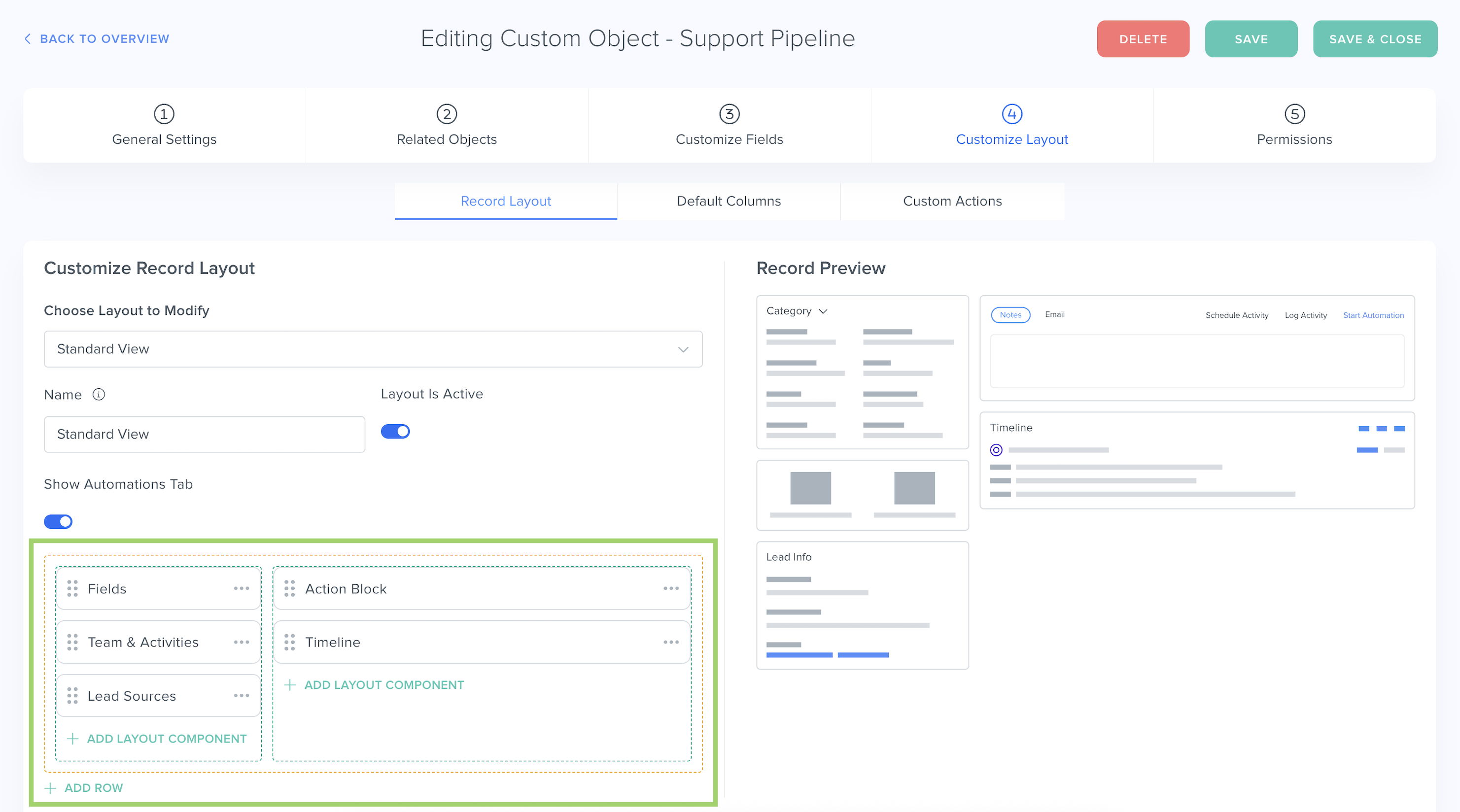Viewport: 1460px width, 812px height.
Task: Open three-dot options for Lead Sources
Action: click(242, 695)
